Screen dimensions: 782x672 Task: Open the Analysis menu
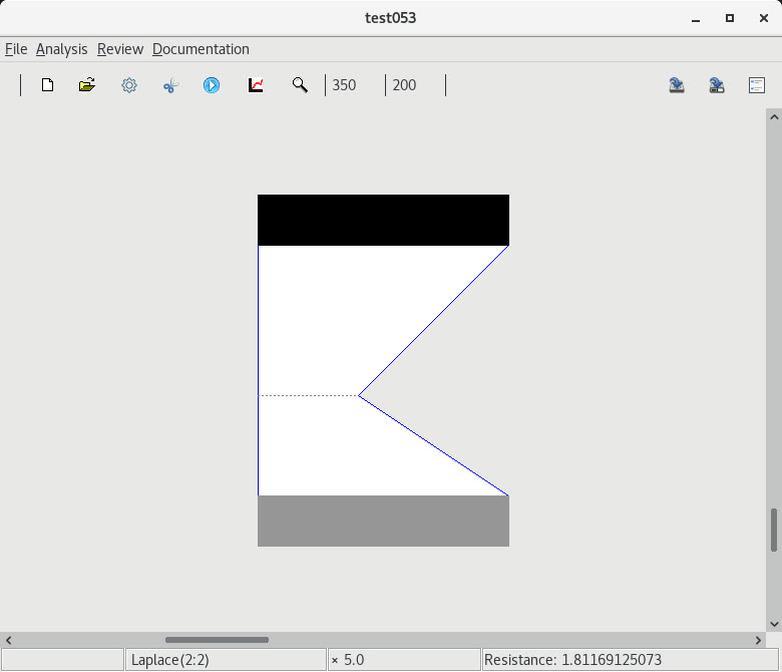coord(61,49)
